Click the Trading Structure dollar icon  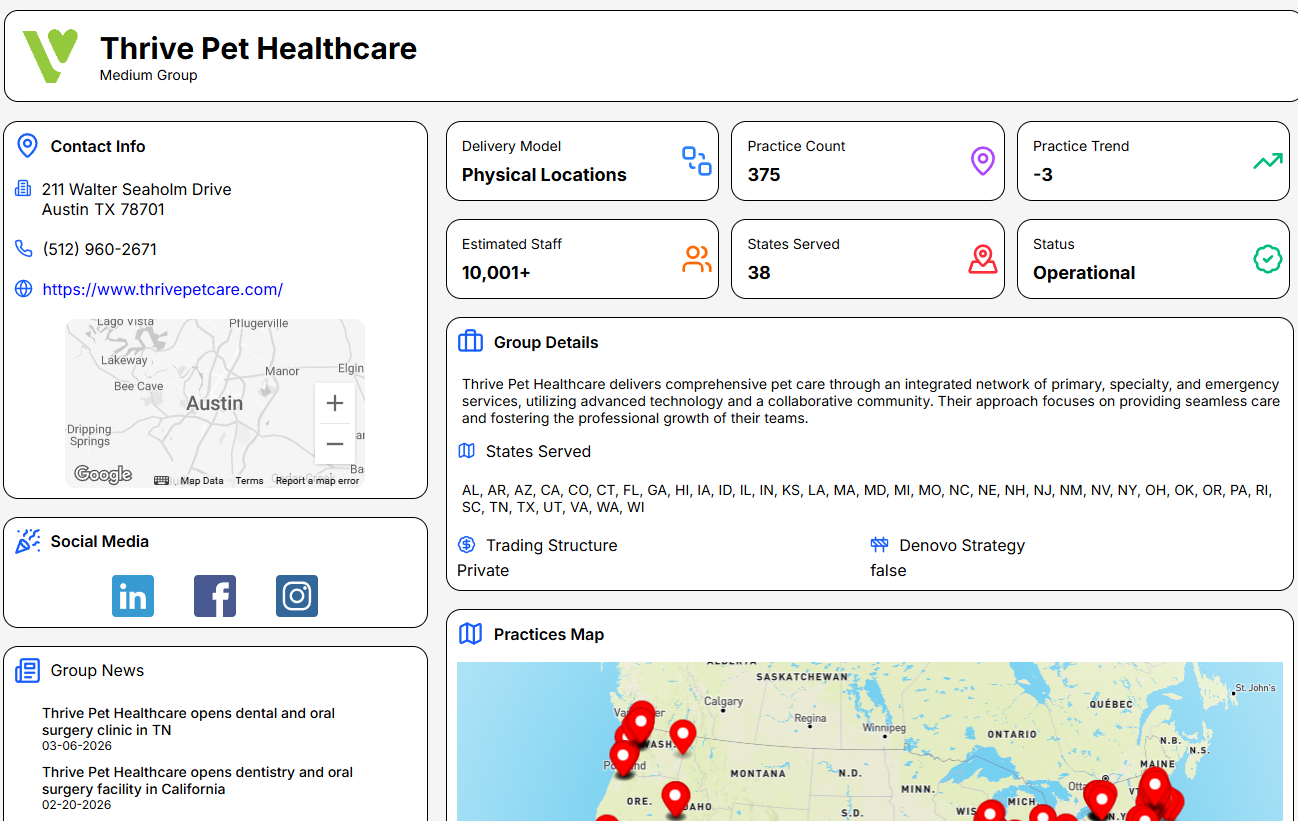click(x=466, y=545)
